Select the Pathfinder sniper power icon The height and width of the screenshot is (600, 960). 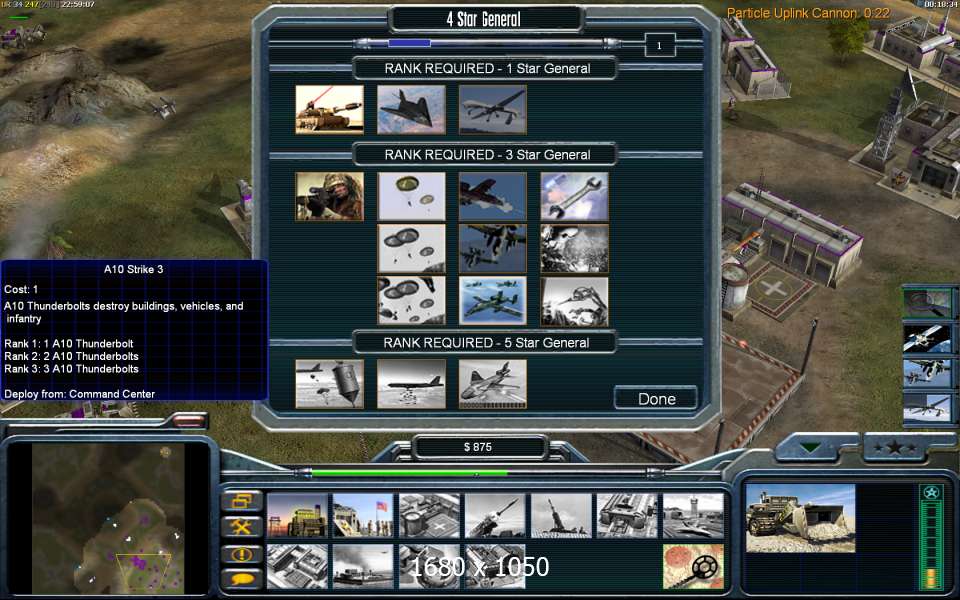[329, 196]
